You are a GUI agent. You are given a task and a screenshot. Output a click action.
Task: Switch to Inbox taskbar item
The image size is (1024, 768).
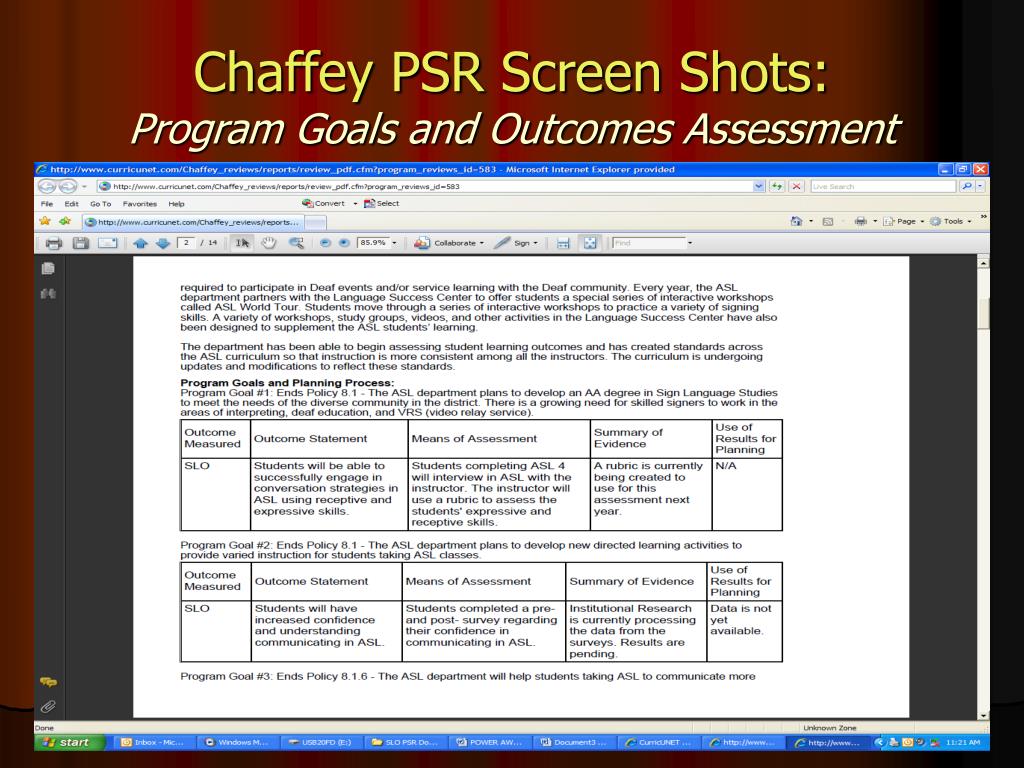click(153, 743)
